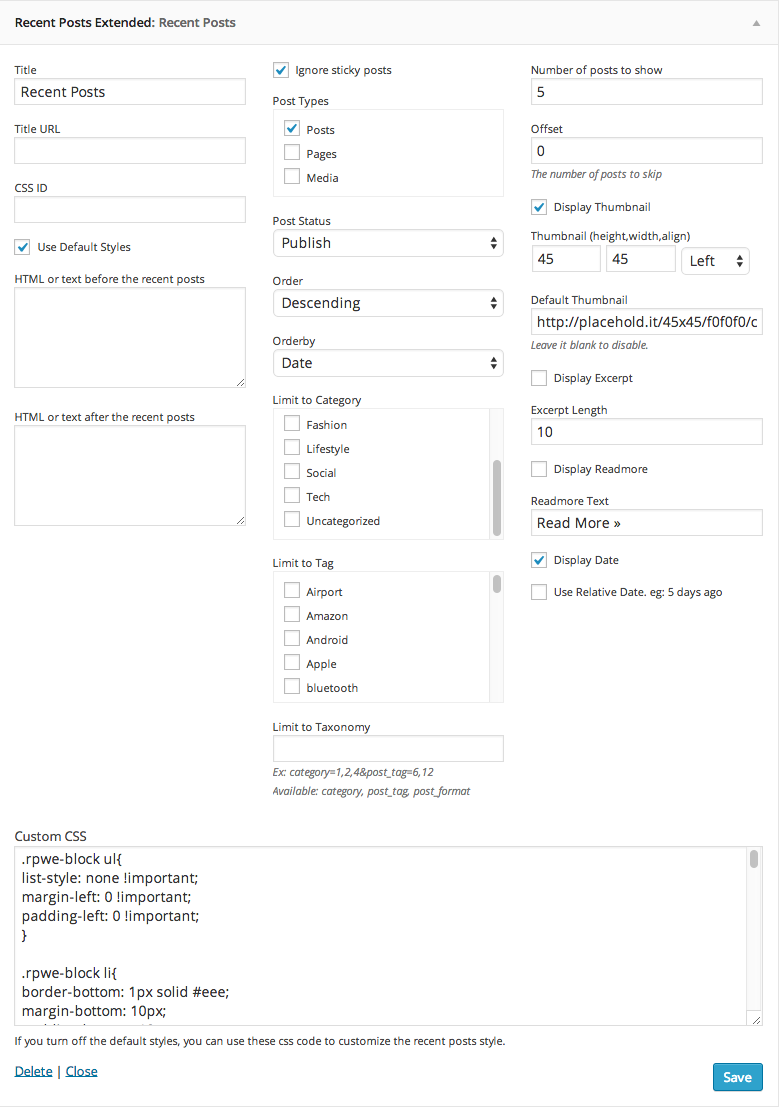Enable the Pages post type checkbox
Screen dimensions: 779x1107
coord(292,153)
